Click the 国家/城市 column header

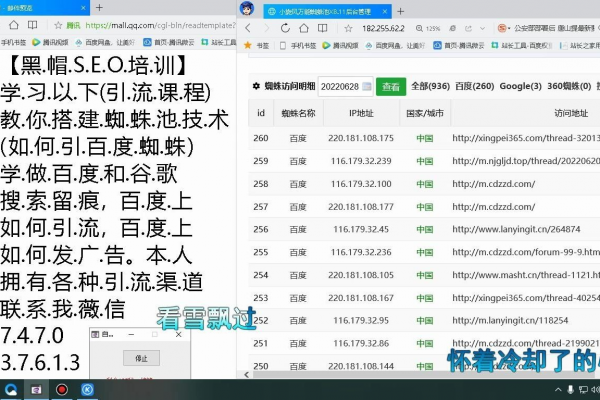point(425,113)
